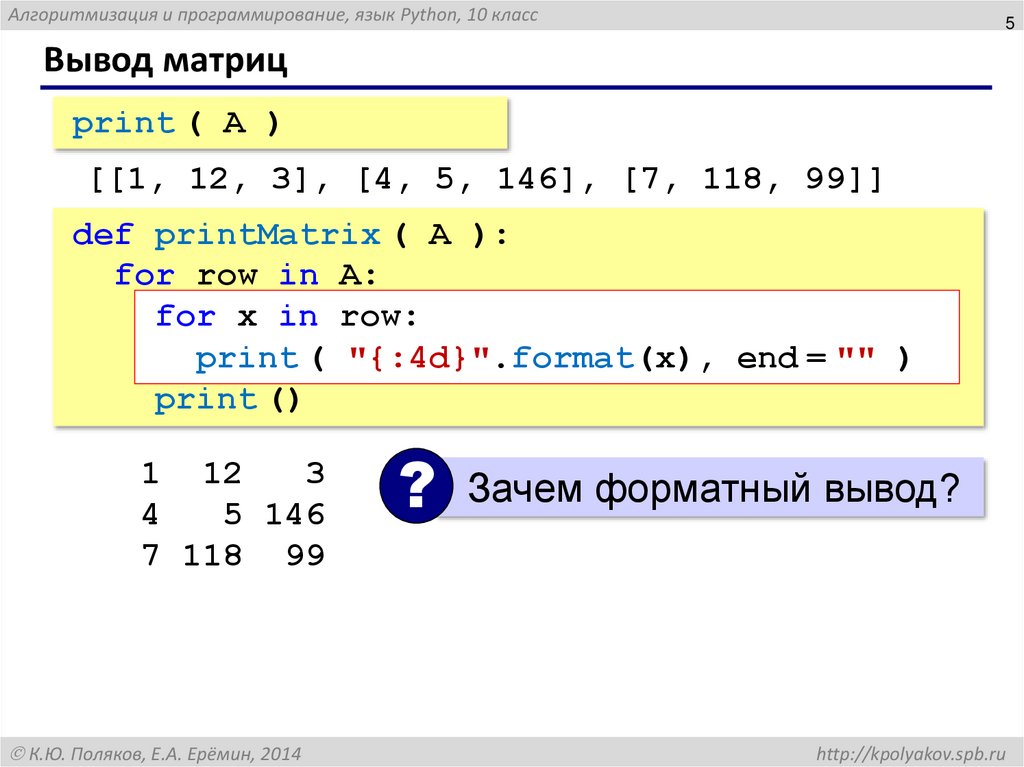Click the 'def printMatrix ( A ):' line
1024x767 pixels.
[x=290, y=235]
